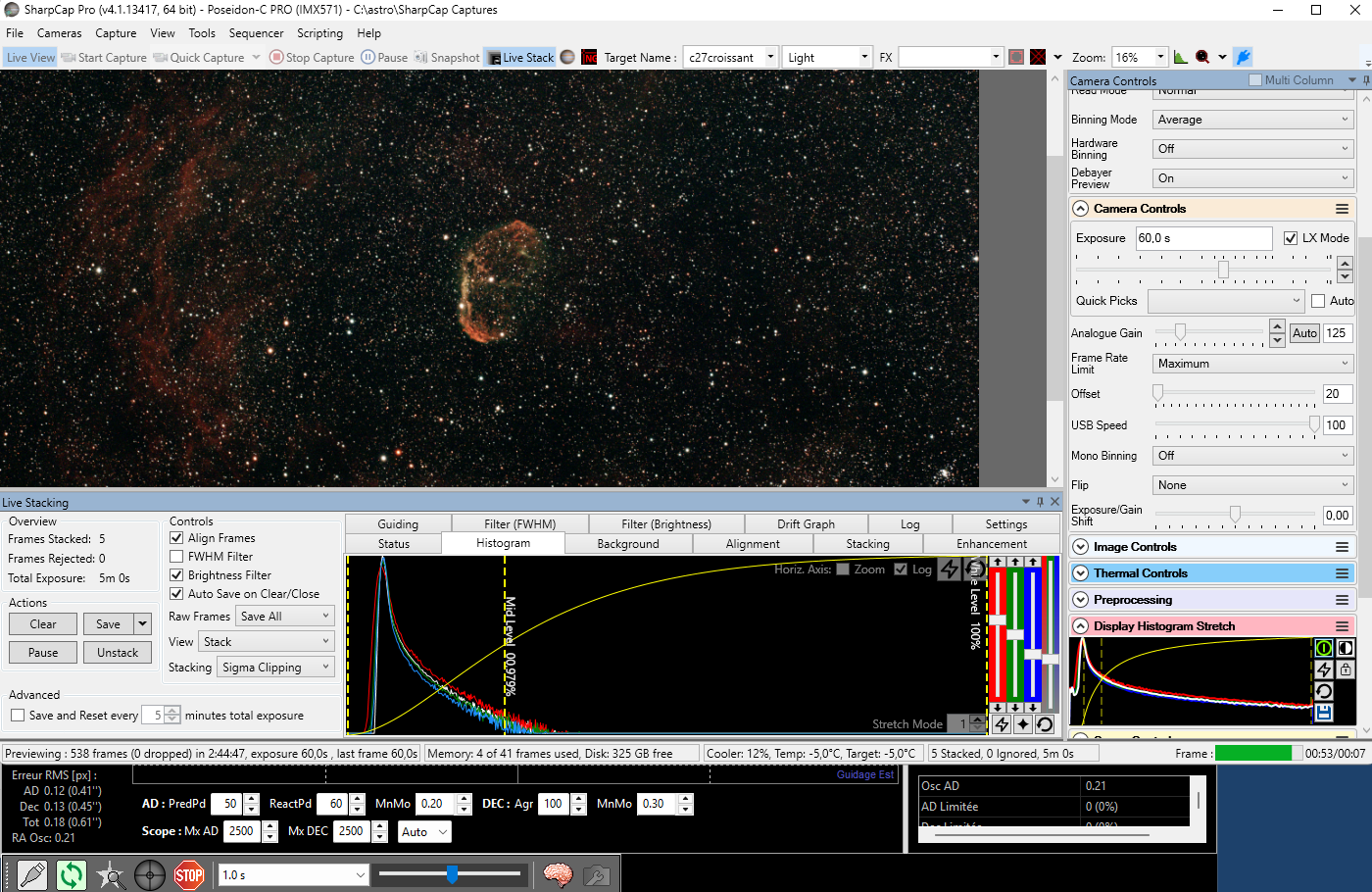Click the lightning auto-stretch icon below the color sliders
Image resolution: width=1372 pixels, height=892 pixels.
point(1002,724)
